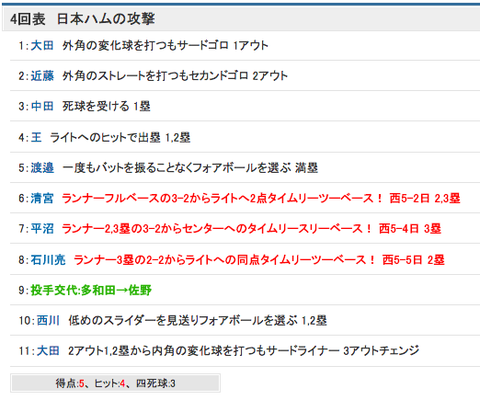480x400 pixels.
Task: Open player link 清宮 in row 6
Action: tap(42, 198)
